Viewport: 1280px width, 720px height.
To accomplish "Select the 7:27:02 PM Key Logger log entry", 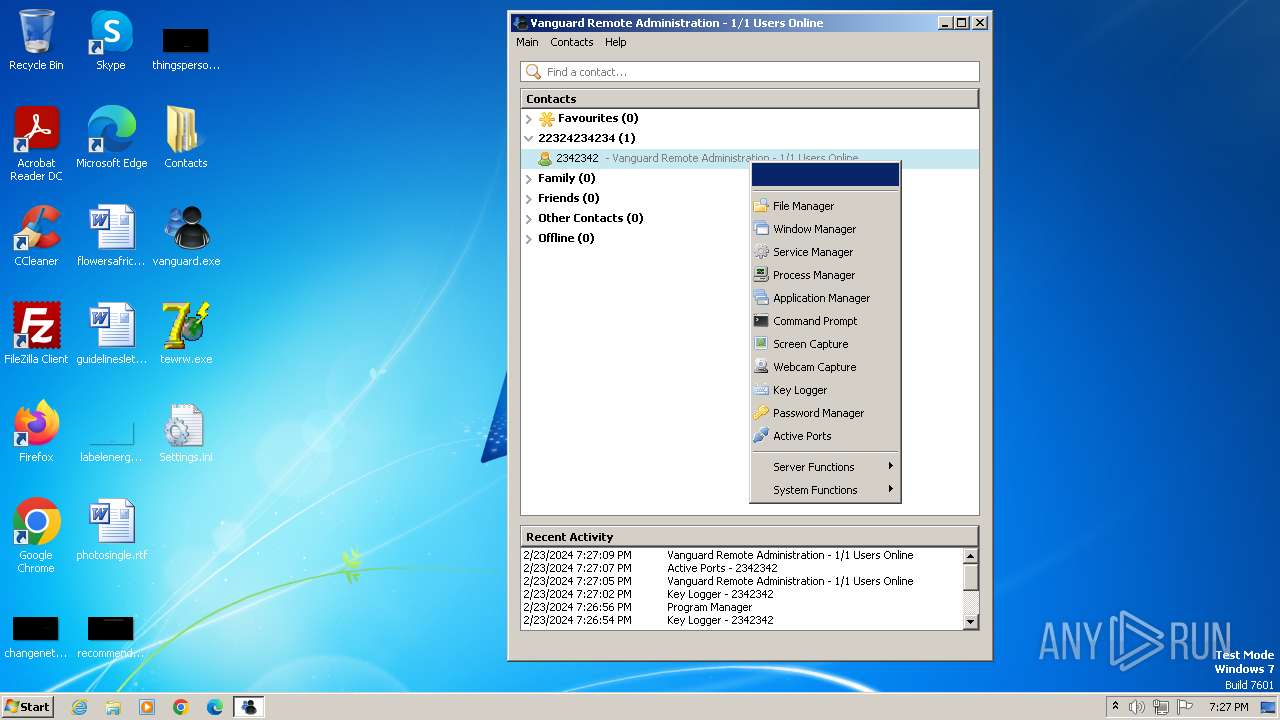I will point(742,594).
